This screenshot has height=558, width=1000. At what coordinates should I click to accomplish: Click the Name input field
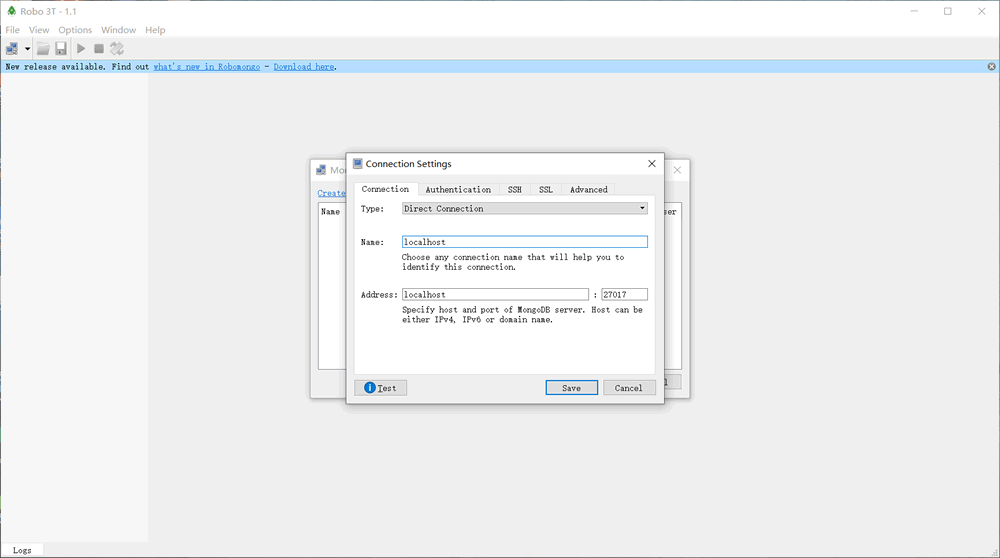click(x=525, y=242)
